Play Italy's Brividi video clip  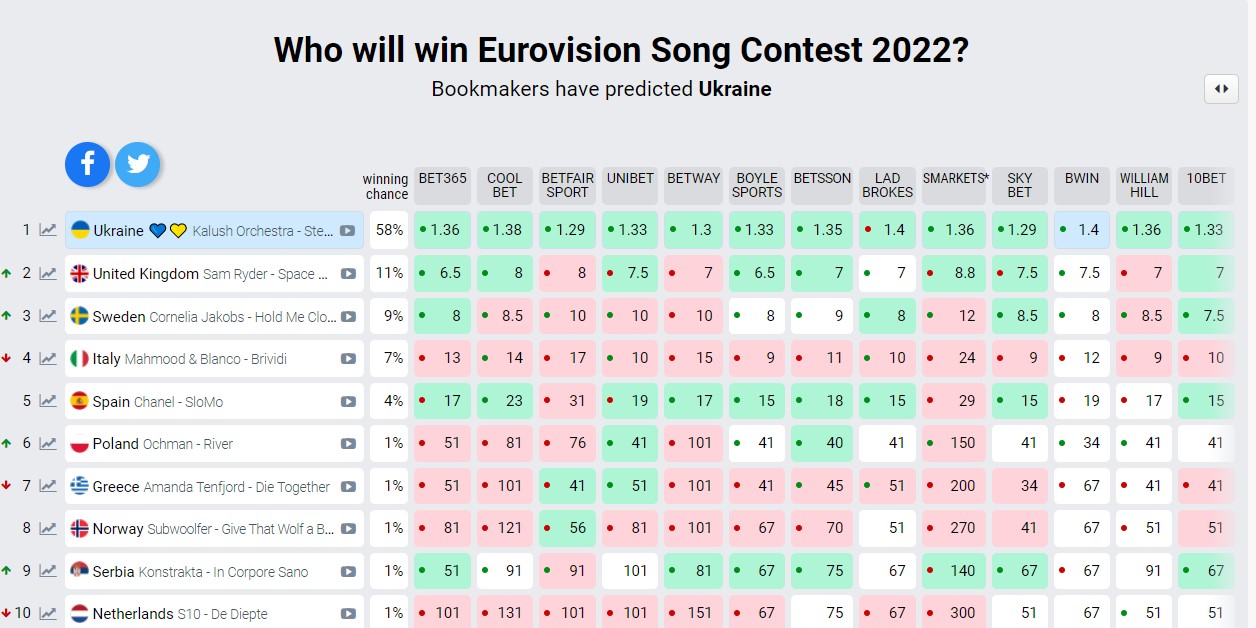pos(347,359)
